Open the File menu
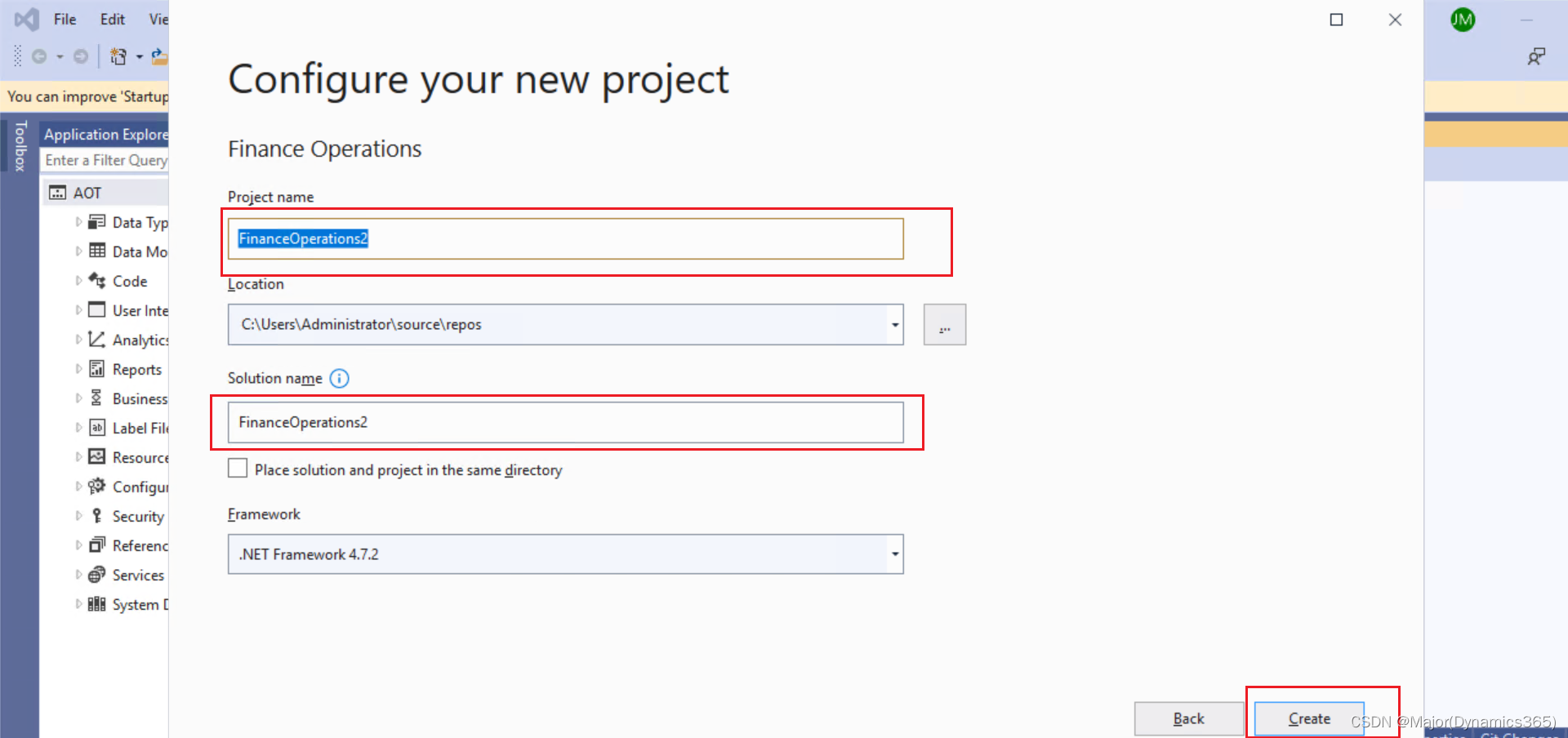 (65, 19)
